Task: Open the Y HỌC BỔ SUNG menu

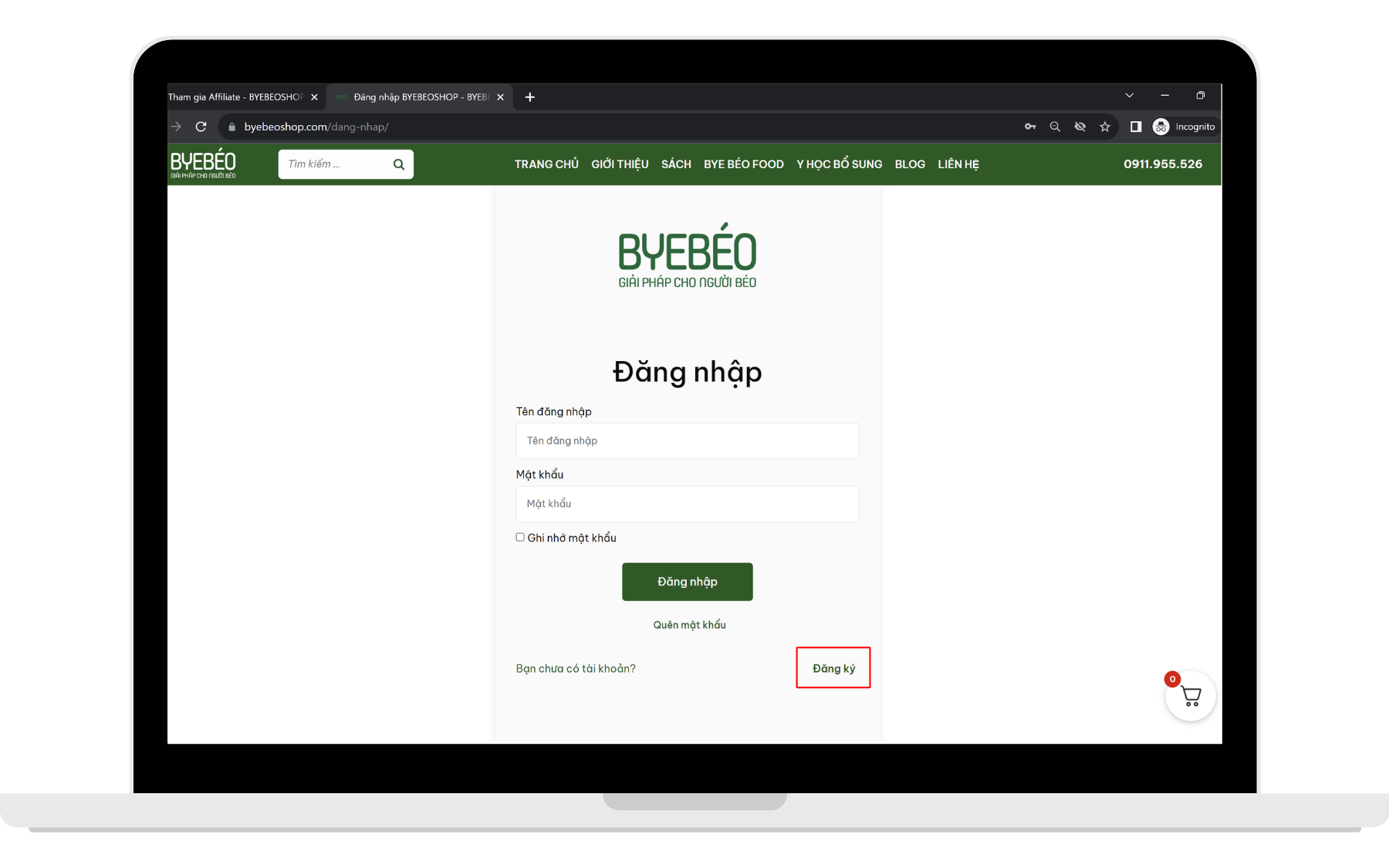Action: pyautogui.click(x=840, y=164)
